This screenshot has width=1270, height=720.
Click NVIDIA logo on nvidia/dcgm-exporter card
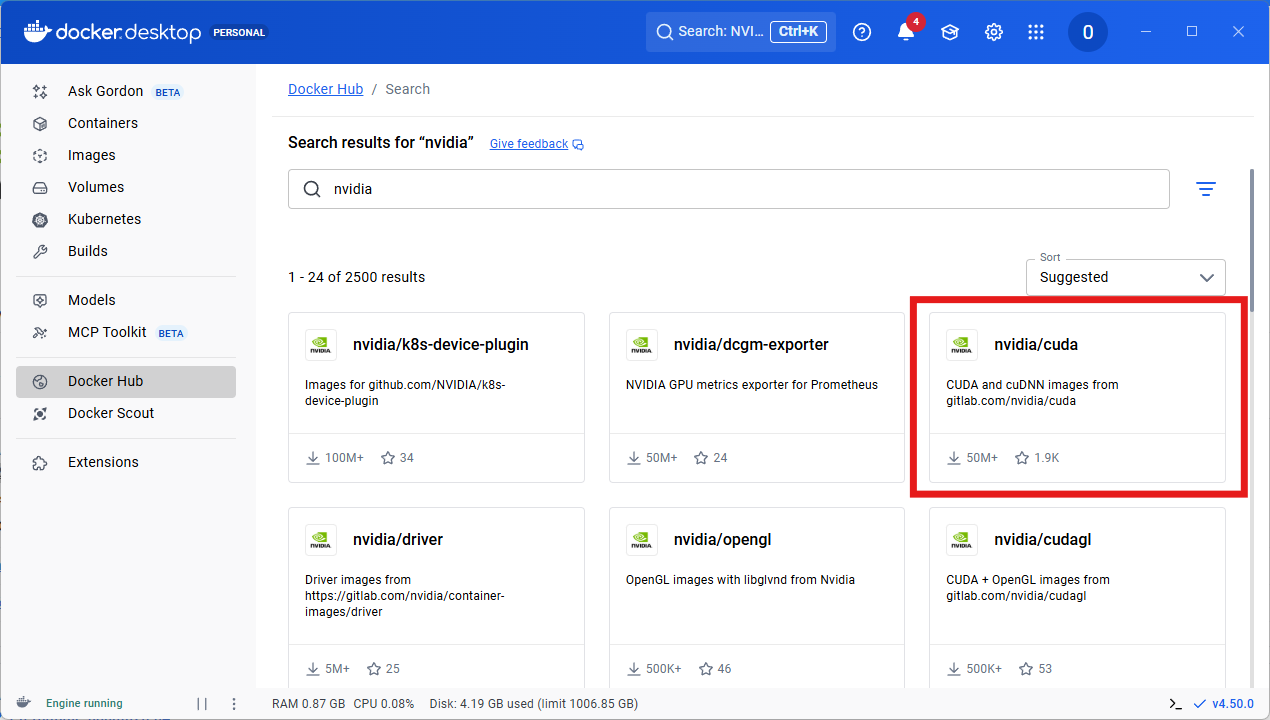pyautogui.click(x=642, y=345)
